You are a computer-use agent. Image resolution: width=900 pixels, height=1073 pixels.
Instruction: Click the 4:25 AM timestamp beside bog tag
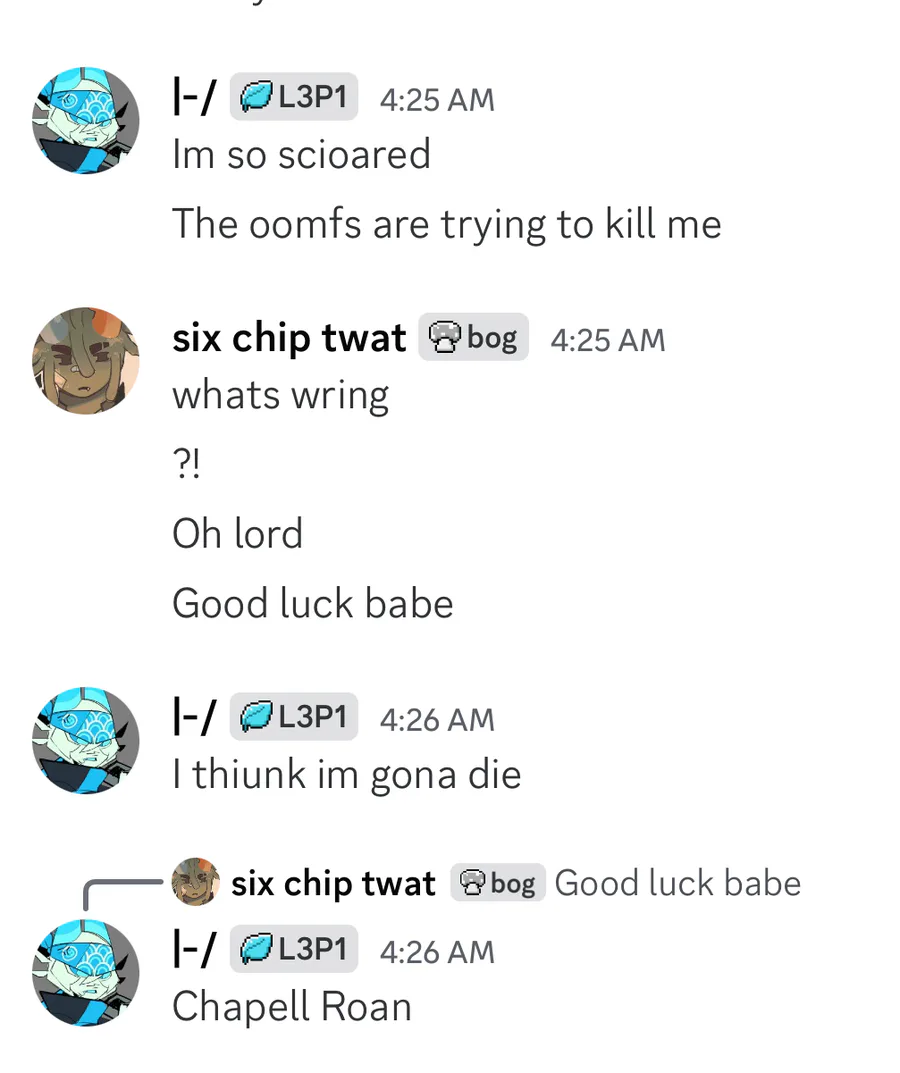pyautogui.click(x=608, y=340)
